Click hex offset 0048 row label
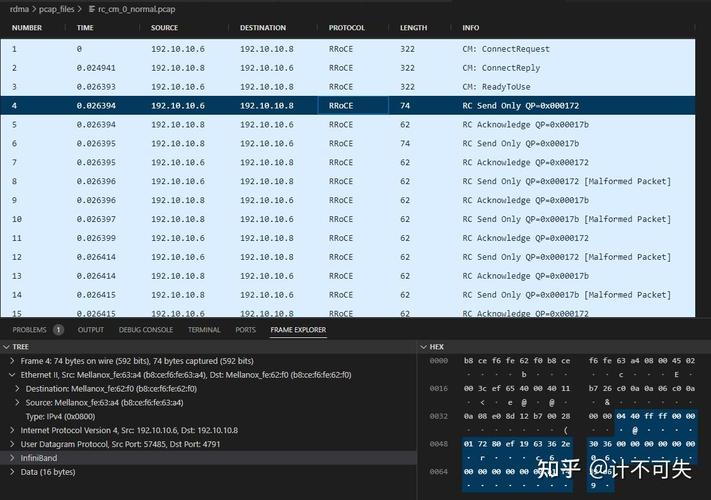Screen dimensions: 711x500 (x=438, y=444)
